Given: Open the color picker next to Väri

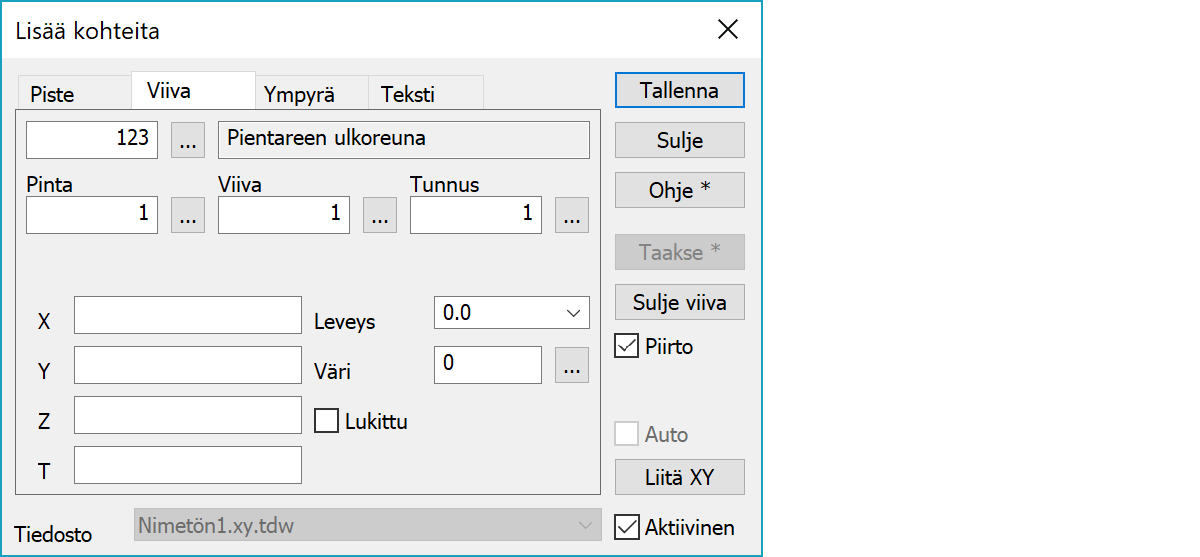Looking at the screenshot, I should [x=572, y=366].
